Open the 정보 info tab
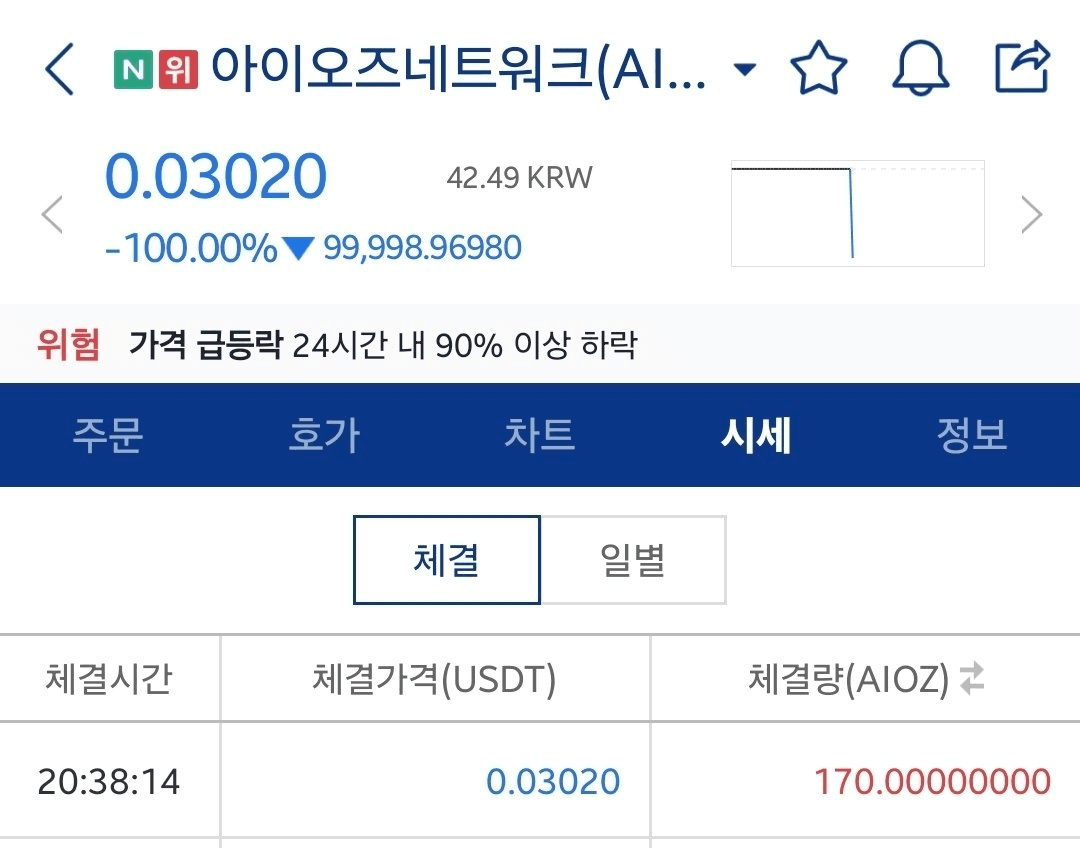 point(972,435)
